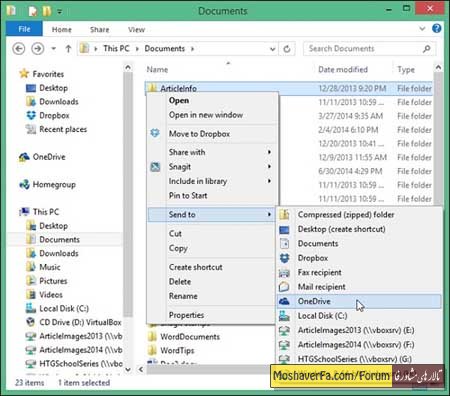Click the breadcrumb arrow after This PC
This screenshot has height=396, width=450.
click(x=137, y=49)
